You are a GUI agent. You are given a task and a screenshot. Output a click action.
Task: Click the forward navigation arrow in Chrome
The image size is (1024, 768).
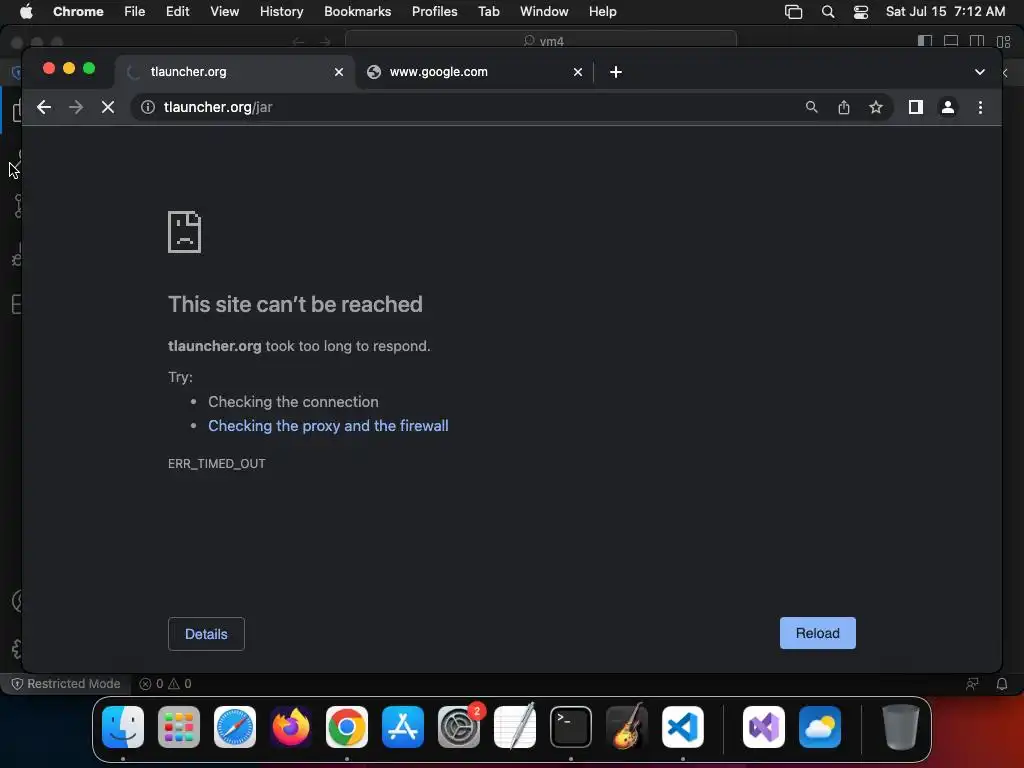76,107
